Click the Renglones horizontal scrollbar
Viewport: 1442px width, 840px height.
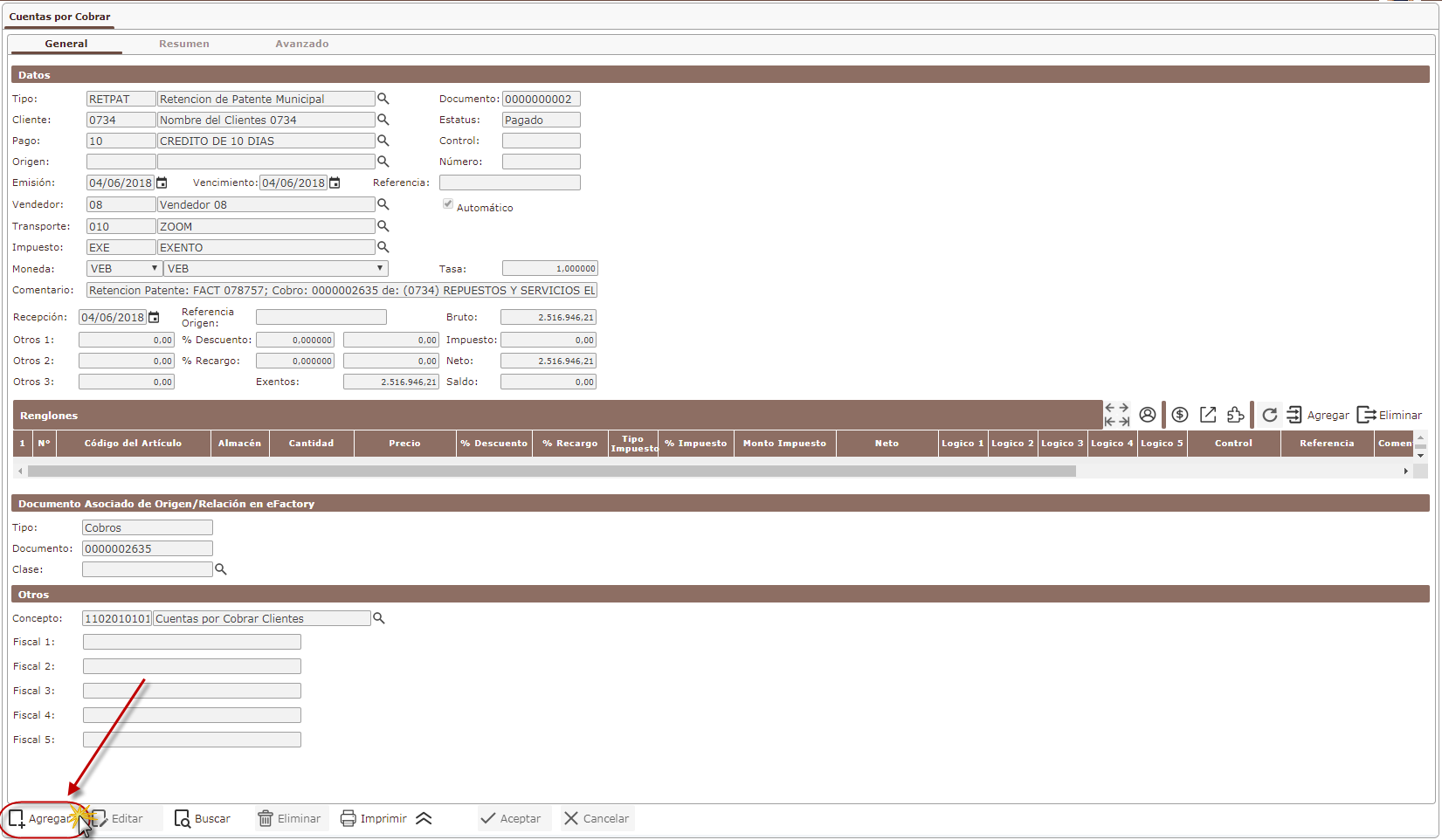click(550, 471)
